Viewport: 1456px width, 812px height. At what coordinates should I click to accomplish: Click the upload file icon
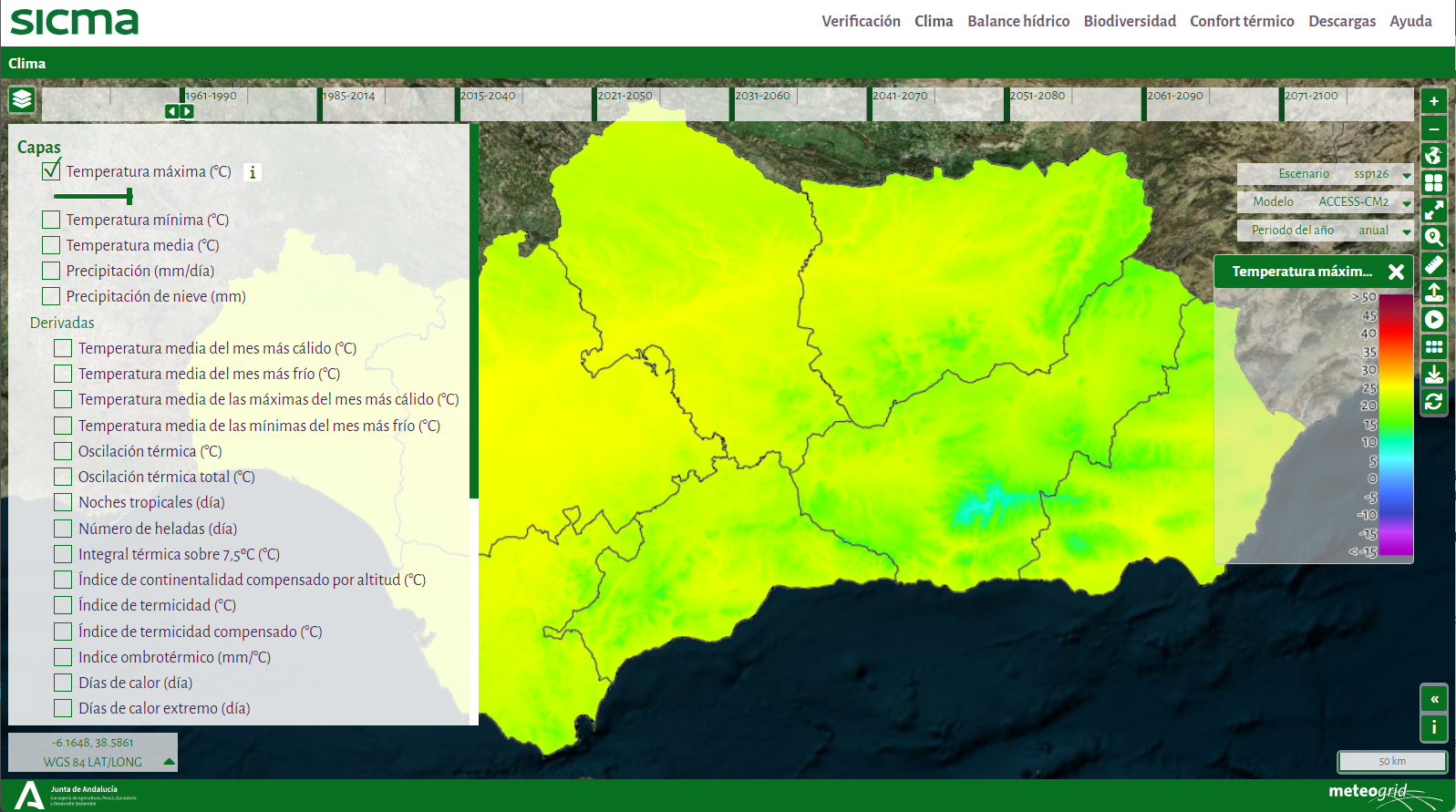(x=1434, y=293)
